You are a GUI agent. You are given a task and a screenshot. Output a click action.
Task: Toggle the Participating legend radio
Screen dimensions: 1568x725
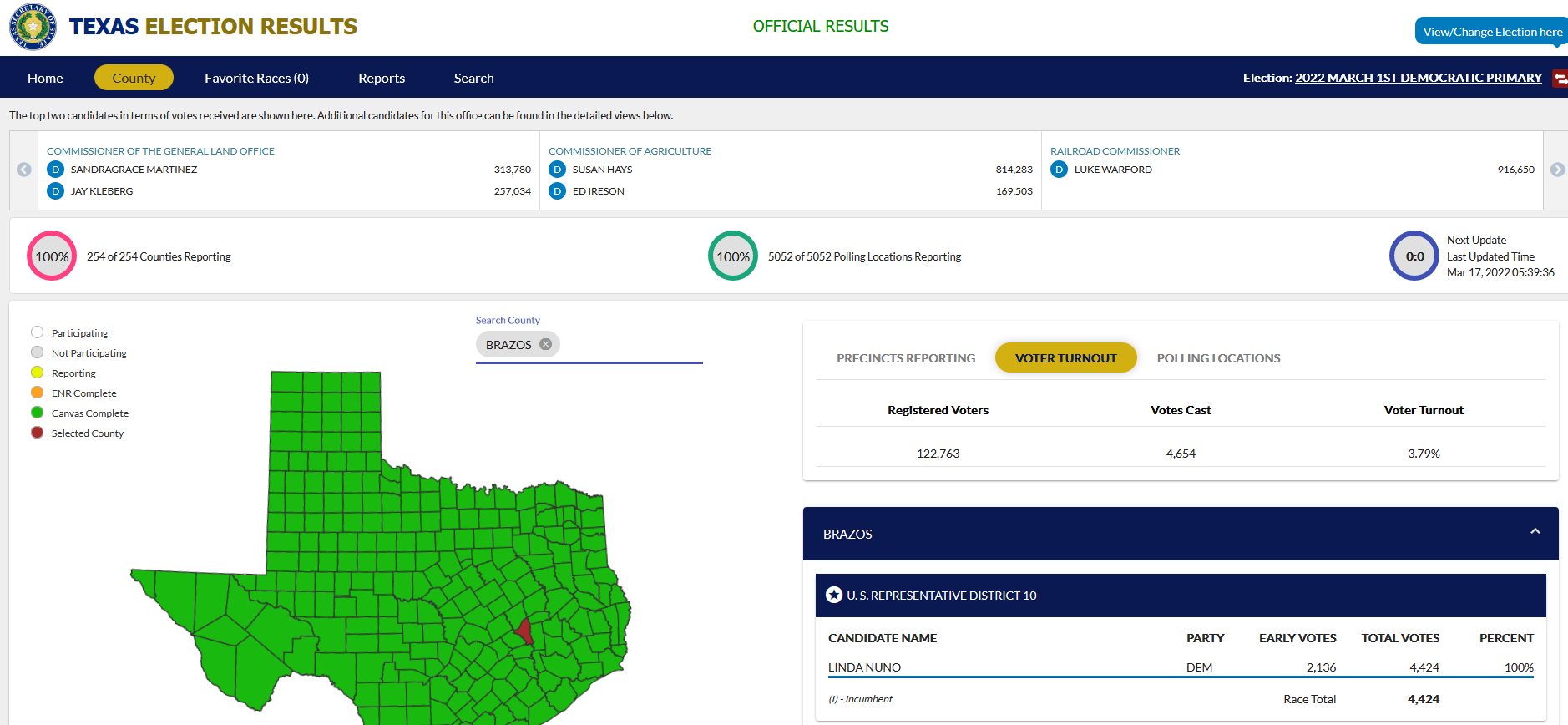pyautogui.click(x=37, y=332)
